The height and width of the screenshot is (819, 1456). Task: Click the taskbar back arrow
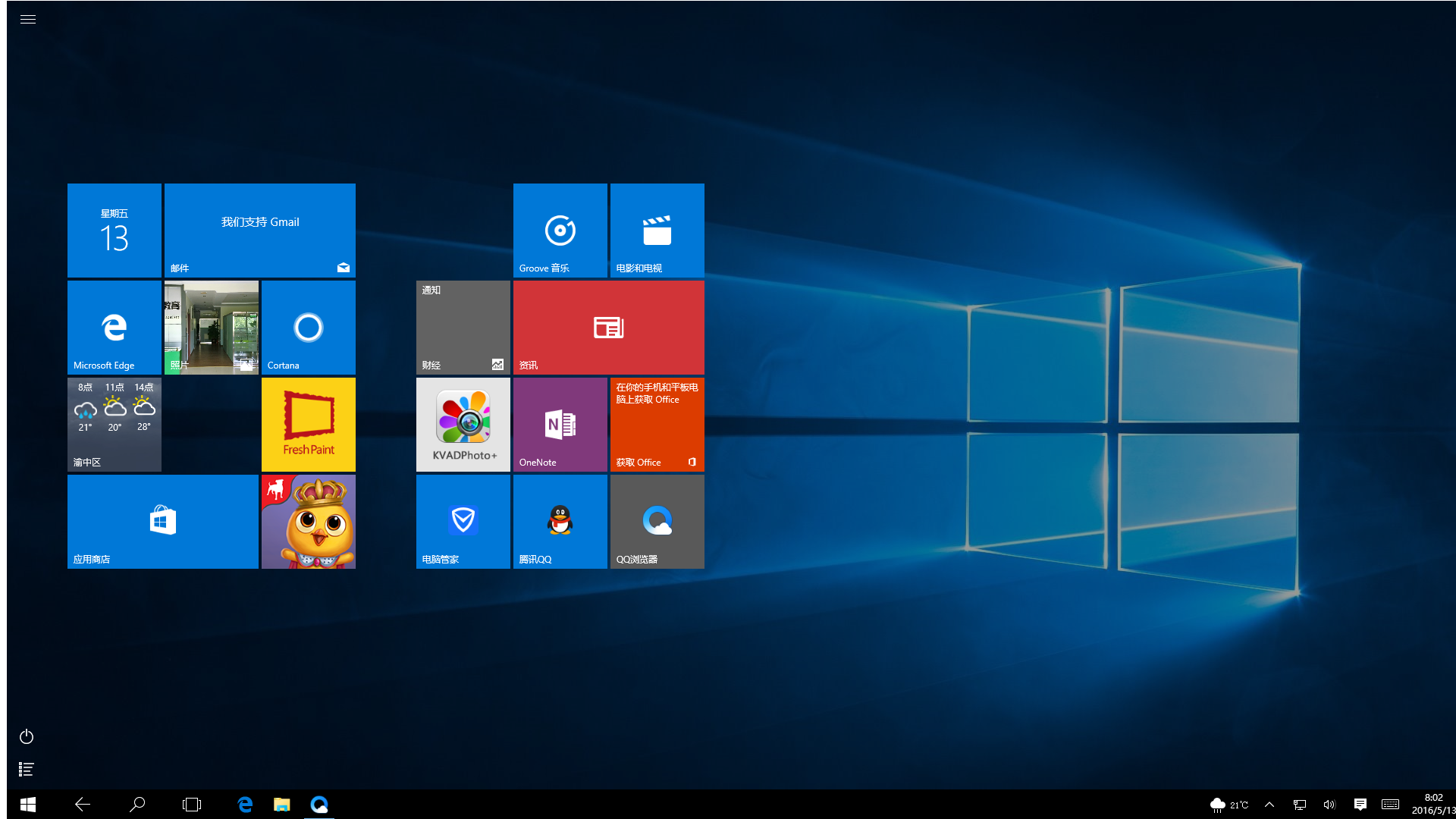(83, 805)
